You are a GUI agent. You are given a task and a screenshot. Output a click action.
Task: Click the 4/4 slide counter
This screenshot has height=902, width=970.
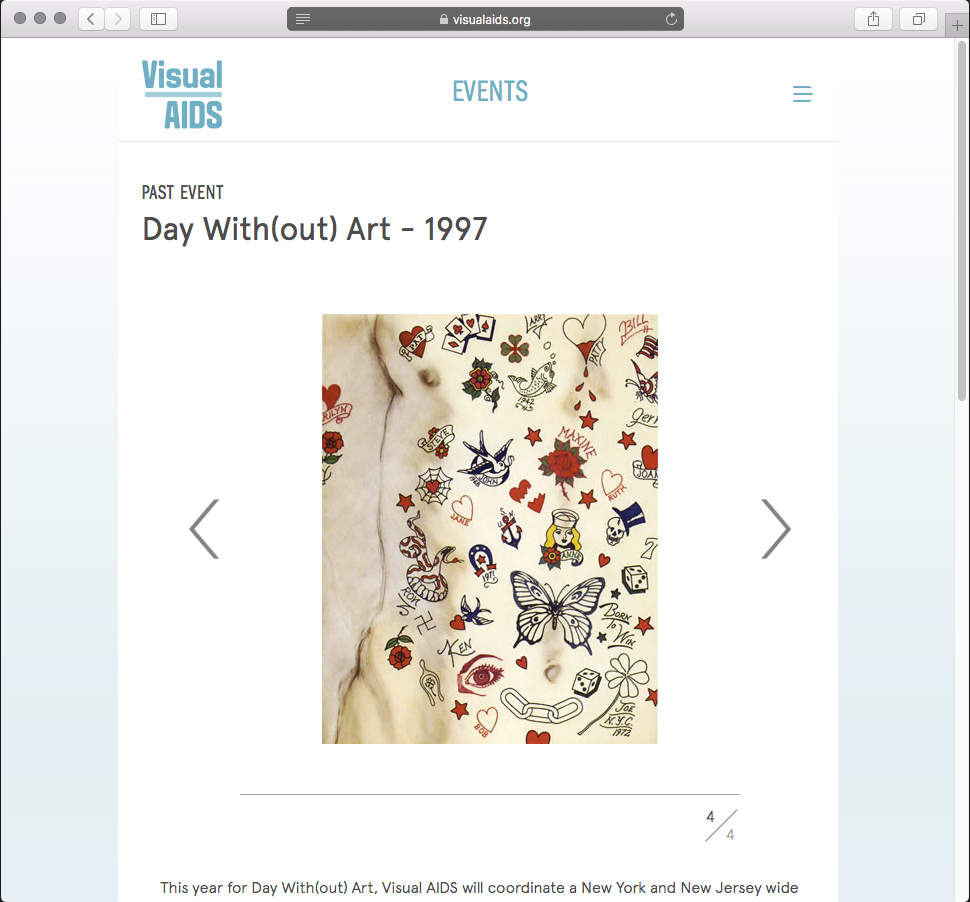tap(721, 825)
